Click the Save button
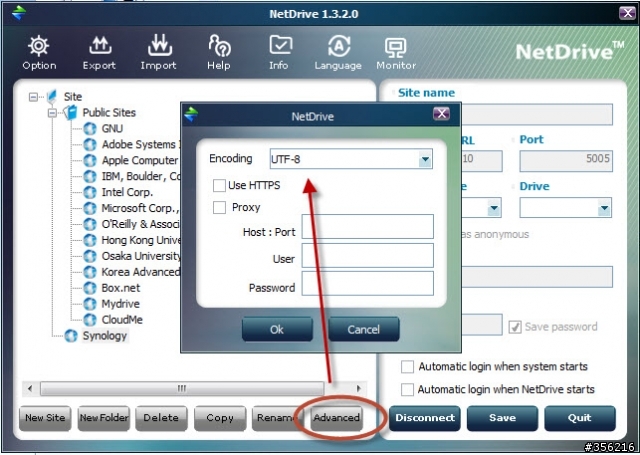 click(502, 418)
